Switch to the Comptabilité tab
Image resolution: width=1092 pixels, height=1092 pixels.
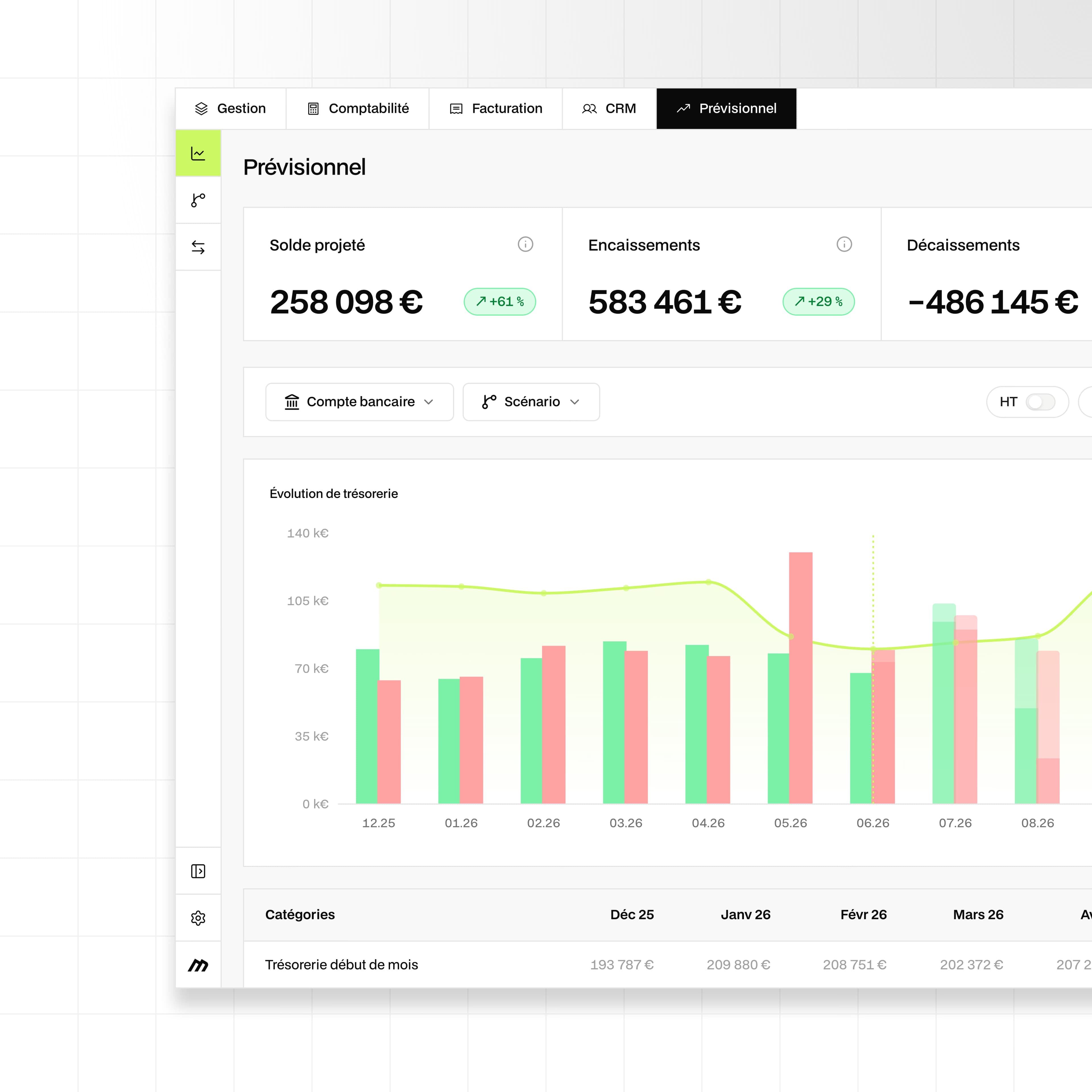[x=358, y=109]
